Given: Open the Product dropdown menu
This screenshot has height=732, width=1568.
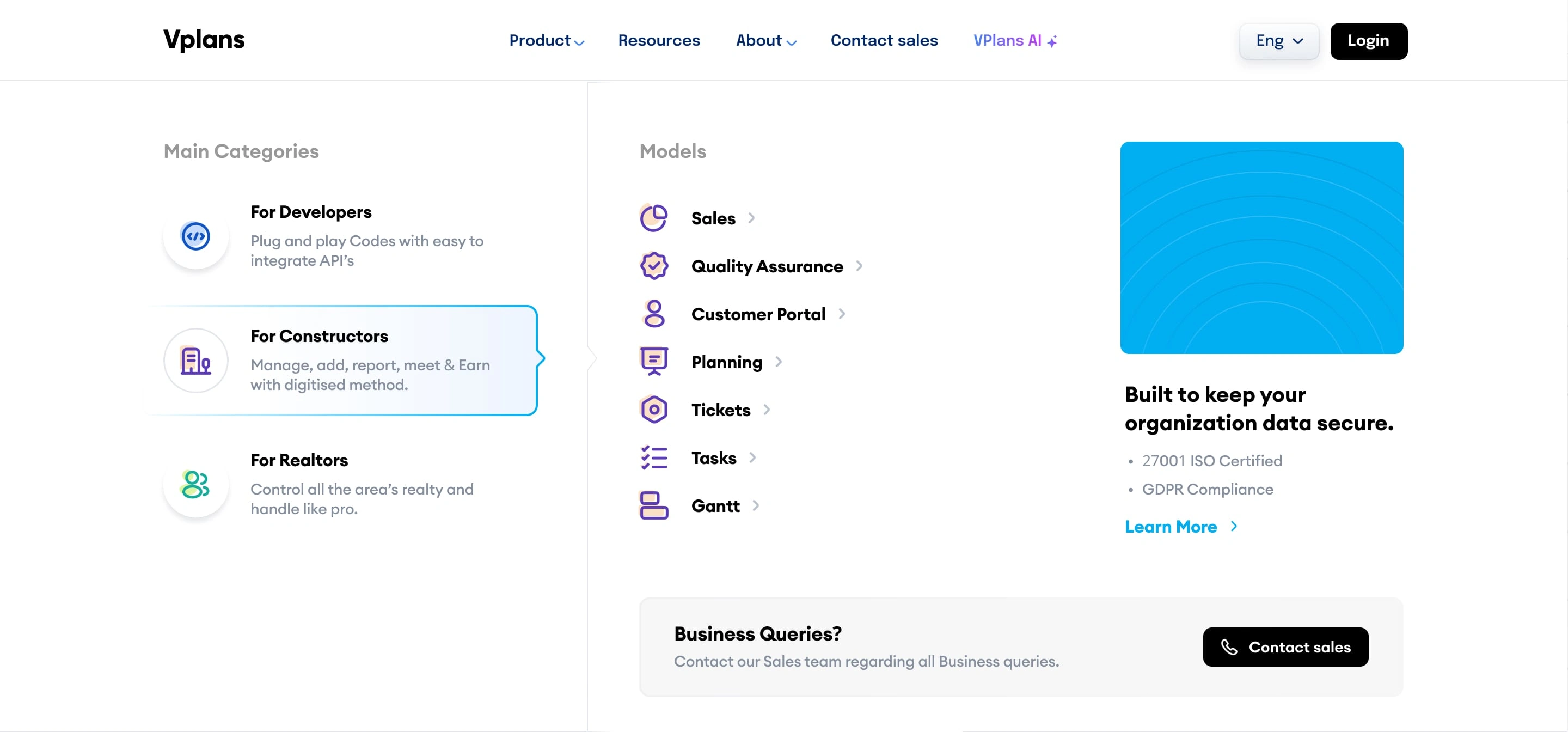Looking at the screenshot, I should 546,41.
